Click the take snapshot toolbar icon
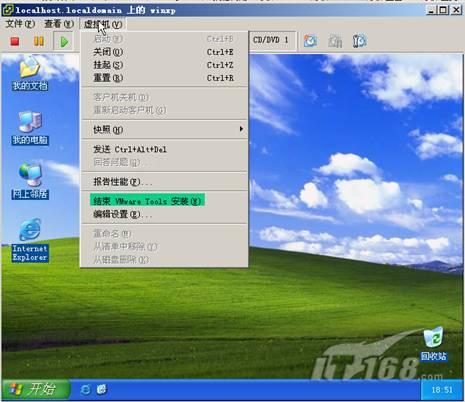Image resolution: width=465 pixels, height=402 pixels. click(310, 41)
